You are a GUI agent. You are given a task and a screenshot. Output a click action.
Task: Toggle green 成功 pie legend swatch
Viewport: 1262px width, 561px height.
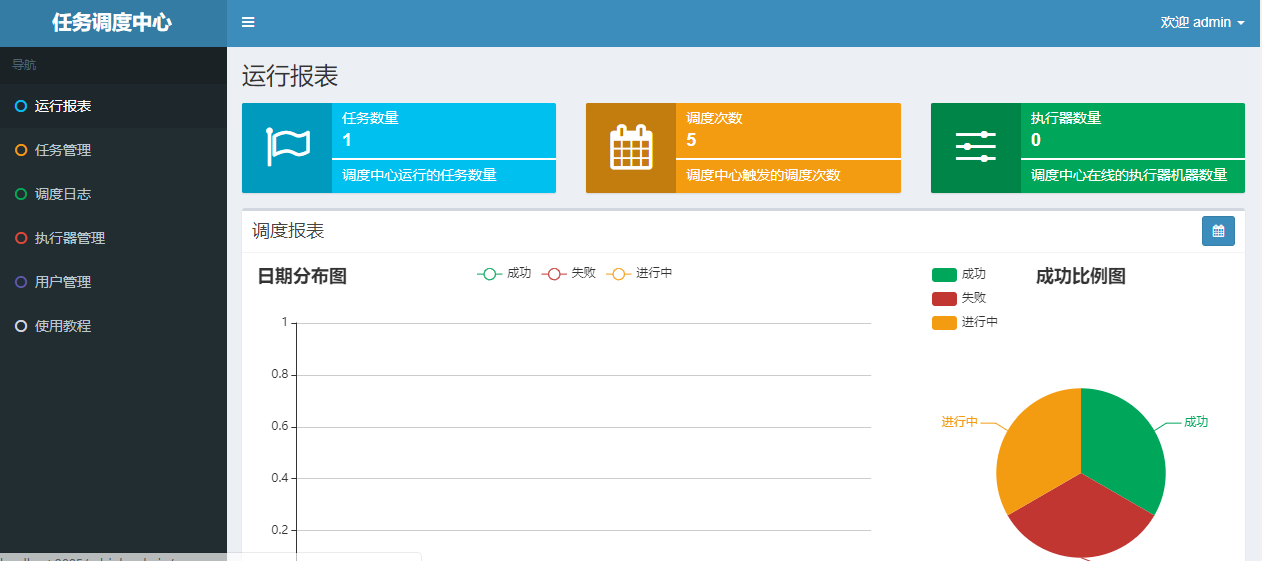click(x=944, y=274)
